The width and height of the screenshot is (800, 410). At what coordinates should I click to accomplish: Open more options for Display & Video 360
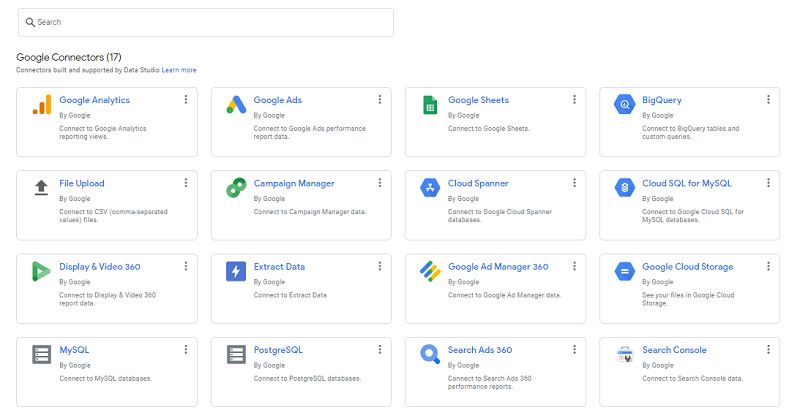point(186,266)
